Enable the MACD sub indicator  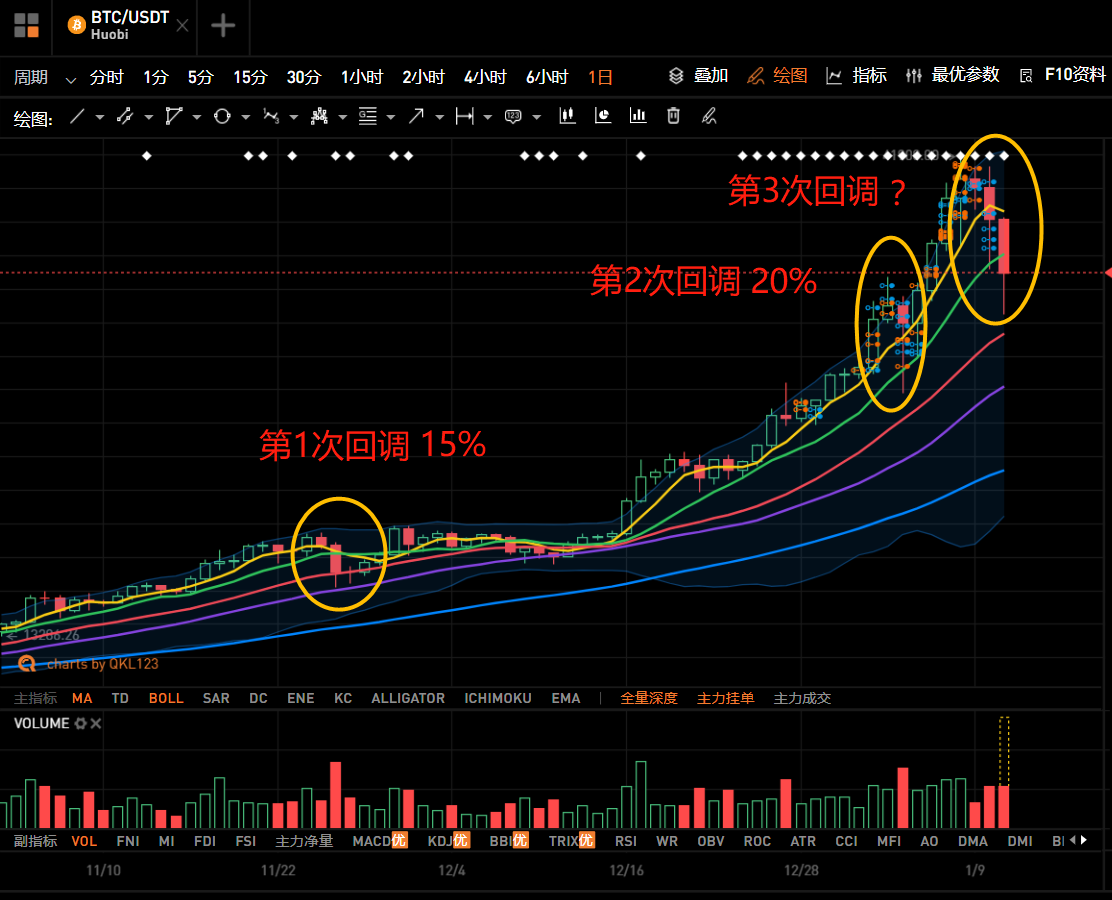click(x=379, y=841)
